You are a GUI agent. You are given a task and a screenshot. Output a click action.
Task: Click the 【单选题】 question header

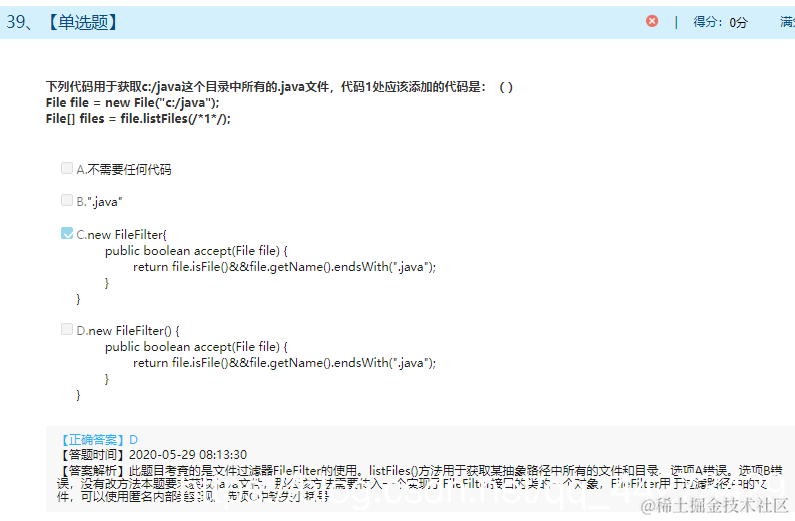point(83,22)
